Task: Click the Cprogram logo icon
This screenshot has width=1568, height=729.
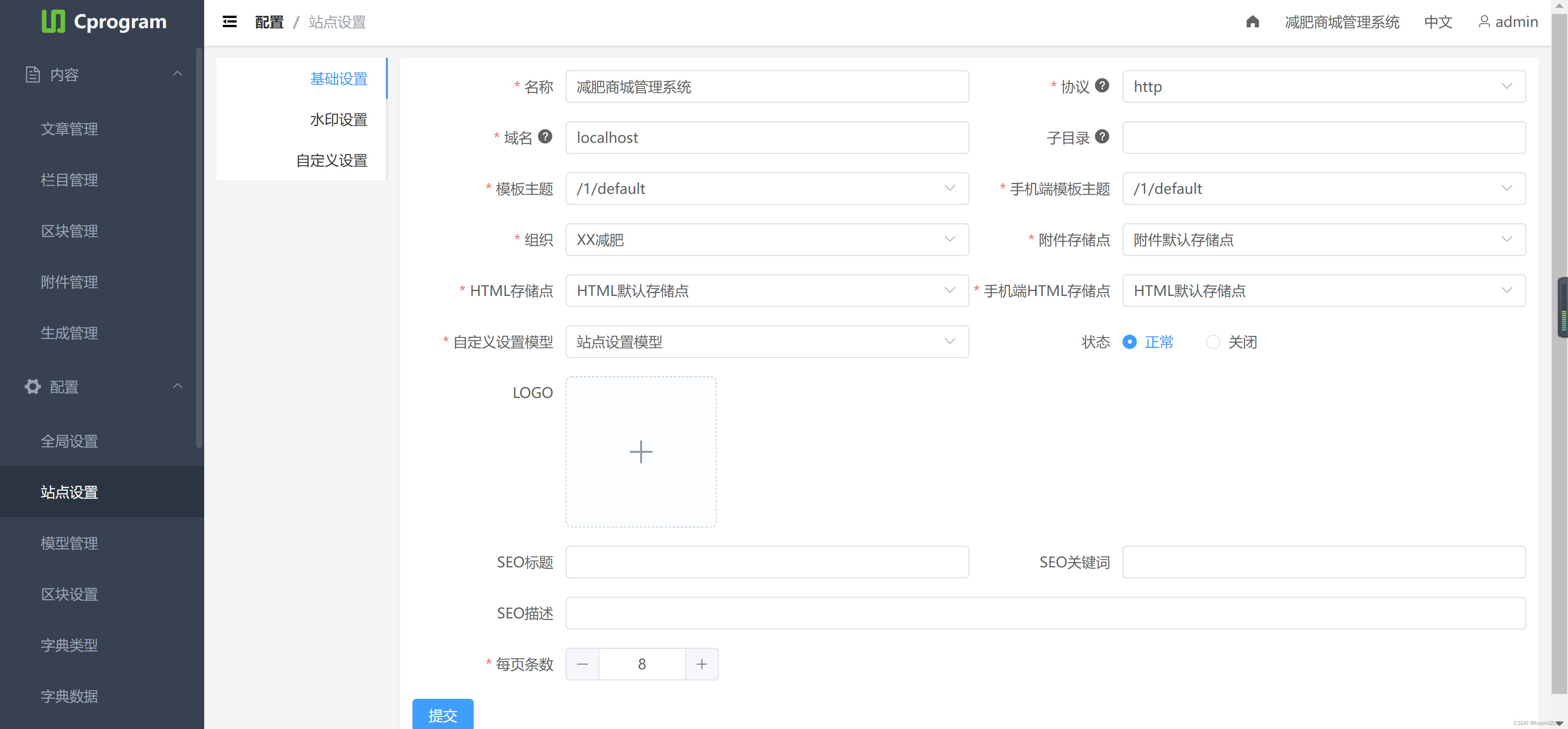Action: pos(53,21)
